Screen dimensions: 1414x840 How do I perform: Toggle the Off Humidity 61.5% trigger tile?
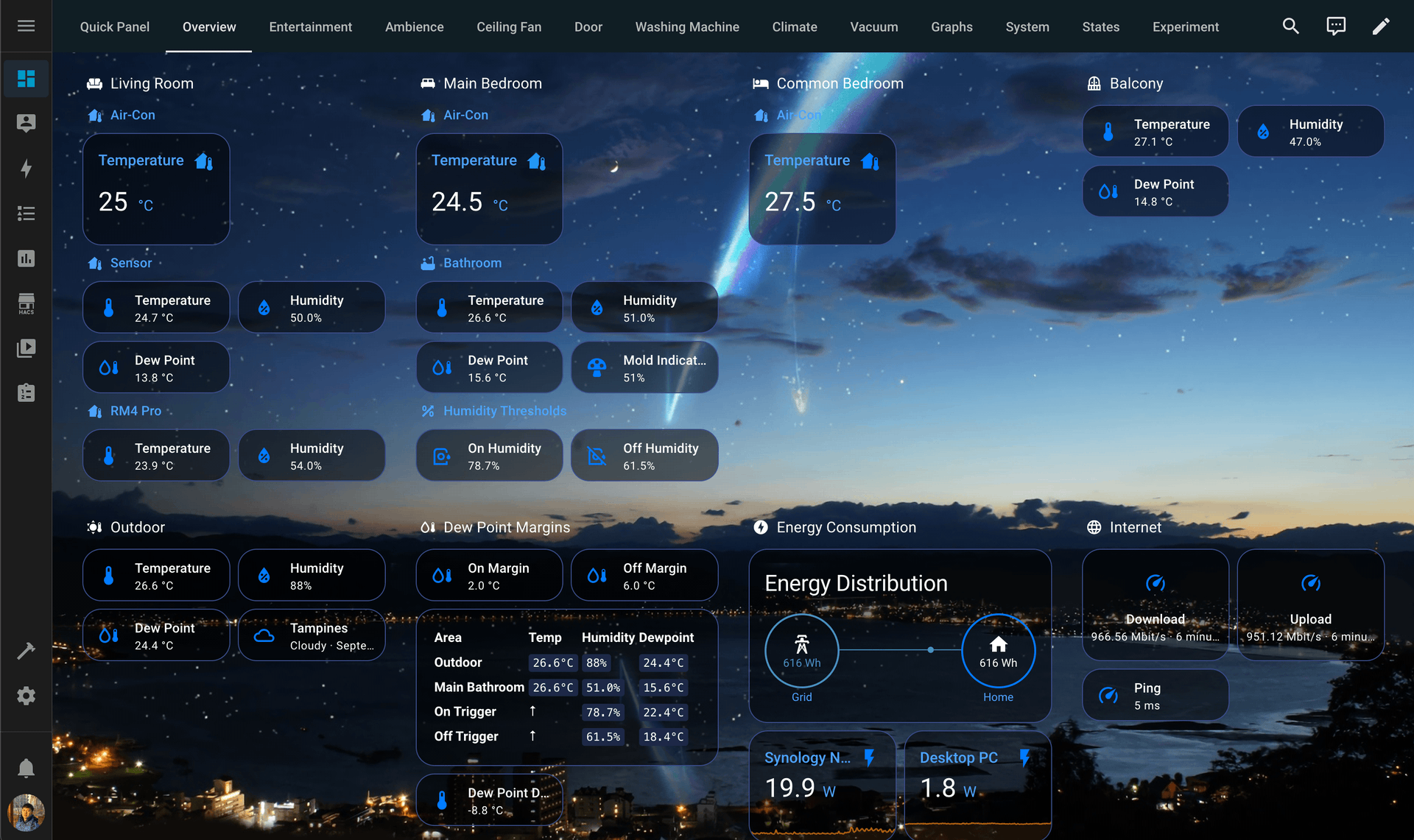pos(644,455)
